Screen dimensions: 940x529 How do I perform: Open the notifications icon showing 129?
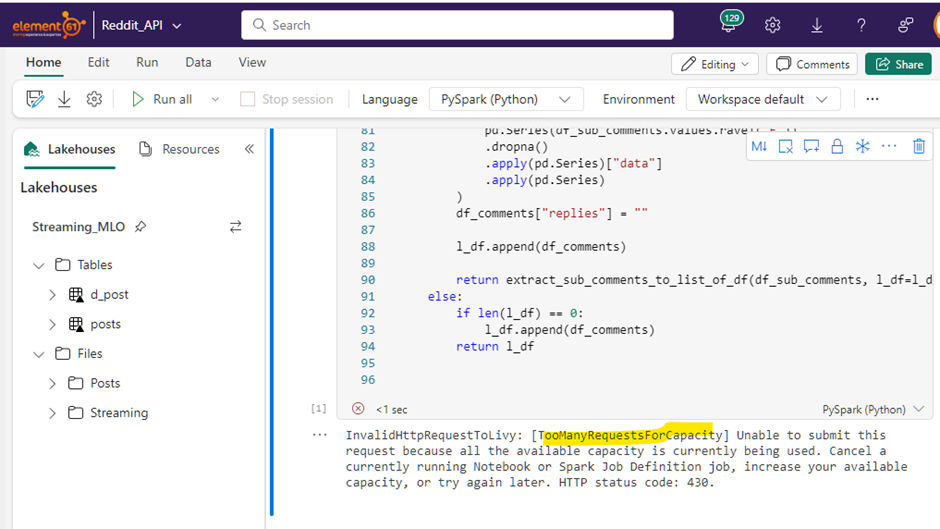click(x=731, y=25)
